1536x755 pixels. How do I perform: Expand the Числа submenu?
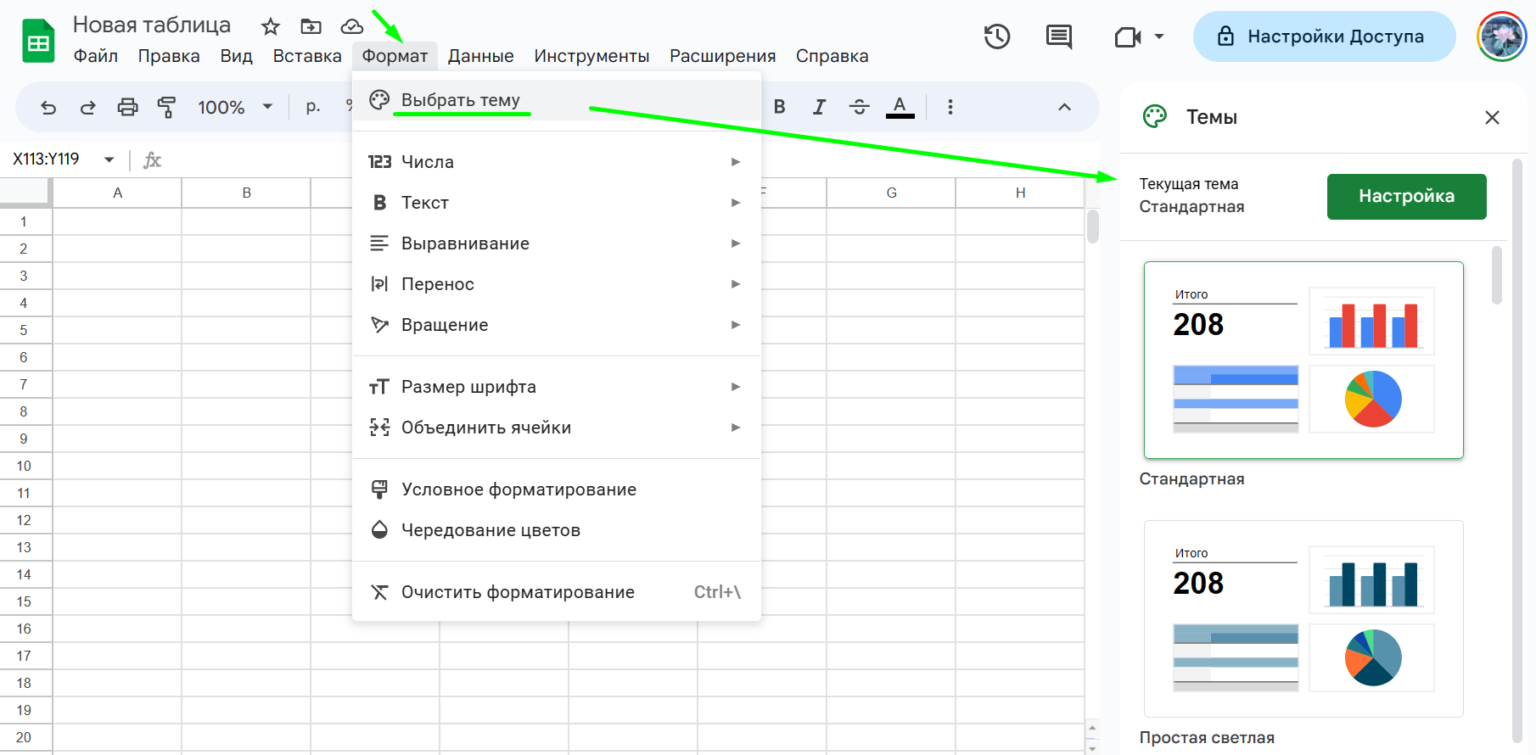(x=556, y=162)
